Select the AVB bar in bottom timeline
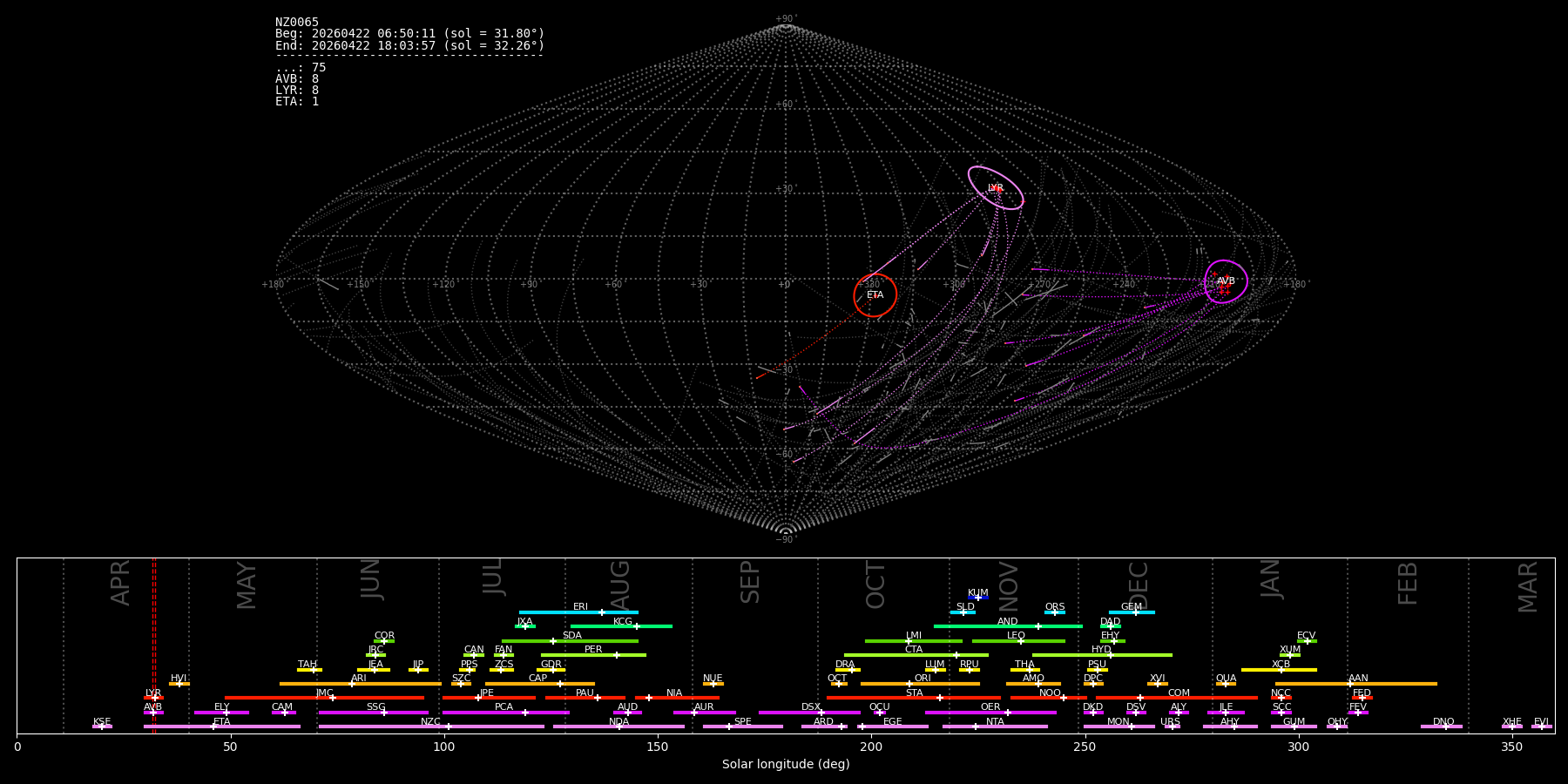The height and width of the screenshot is (784, 1568). pyautogui.click(x=153, y=713)
